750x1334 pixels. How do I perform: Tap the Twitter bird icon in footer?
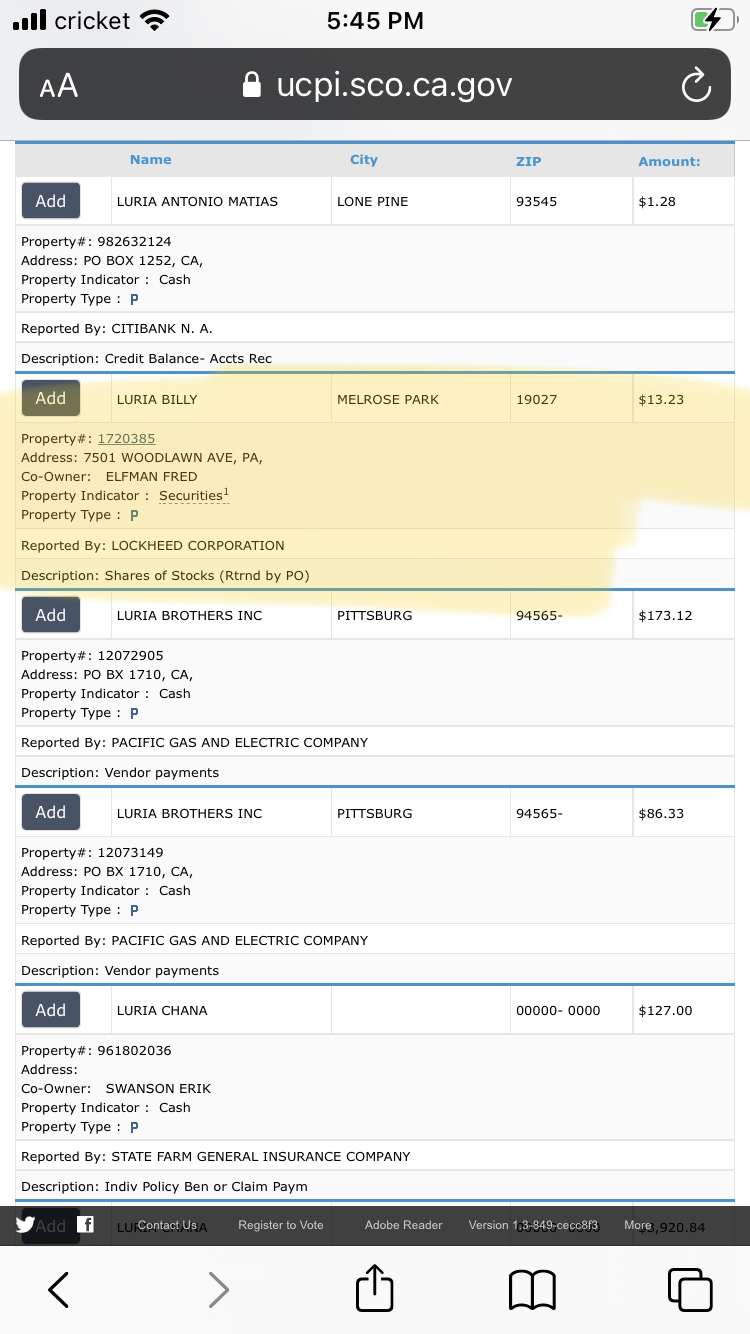tap(26, 1225)
